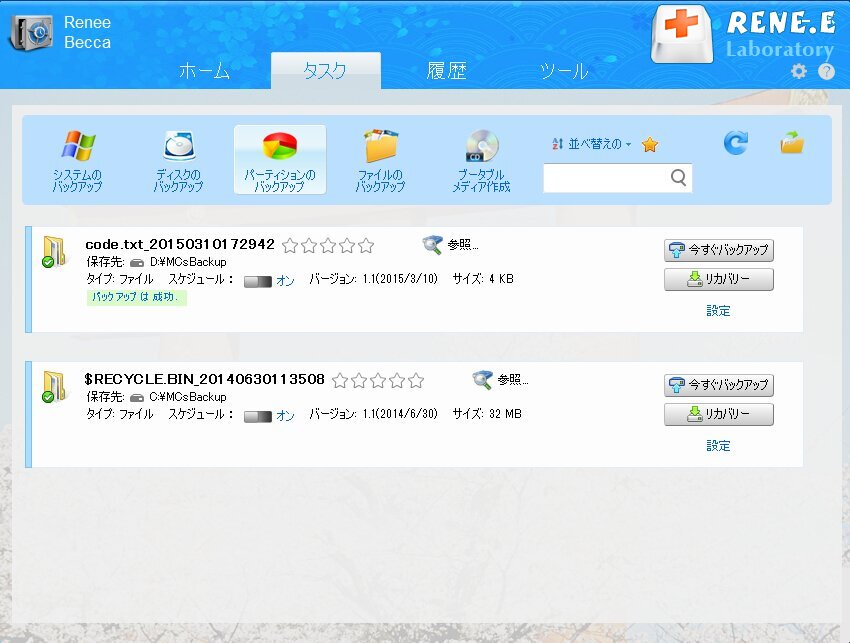Click the yellow favorites star icon

tap(649, 144)
